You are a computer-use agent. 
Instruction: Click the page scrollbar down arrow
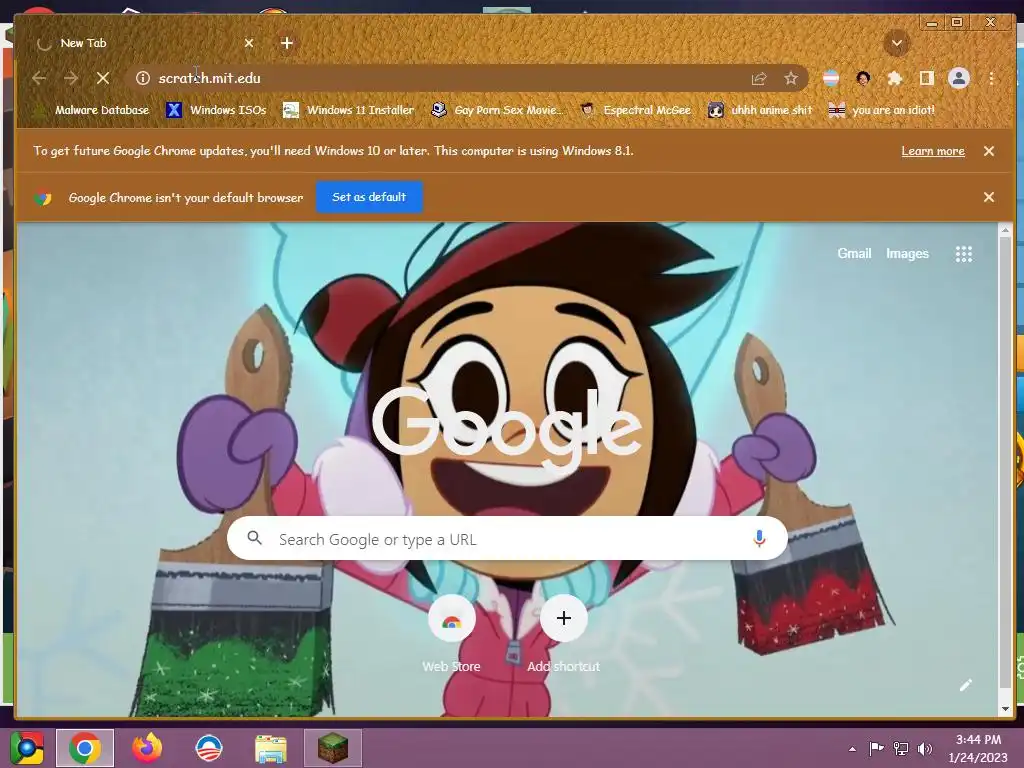click(x=1005, y=709)
